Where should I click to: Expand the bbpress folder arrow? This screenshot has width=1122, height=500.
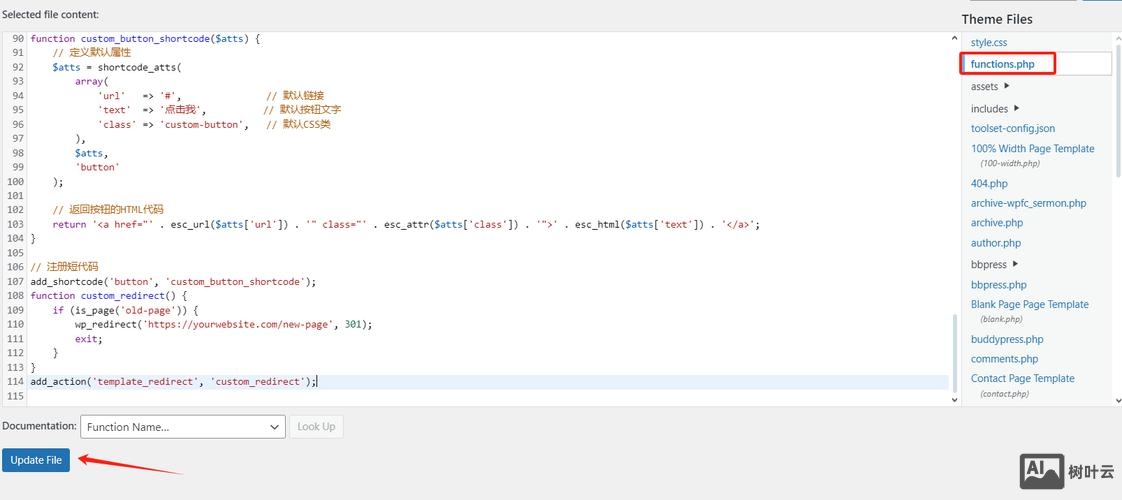coord(1015,264)
